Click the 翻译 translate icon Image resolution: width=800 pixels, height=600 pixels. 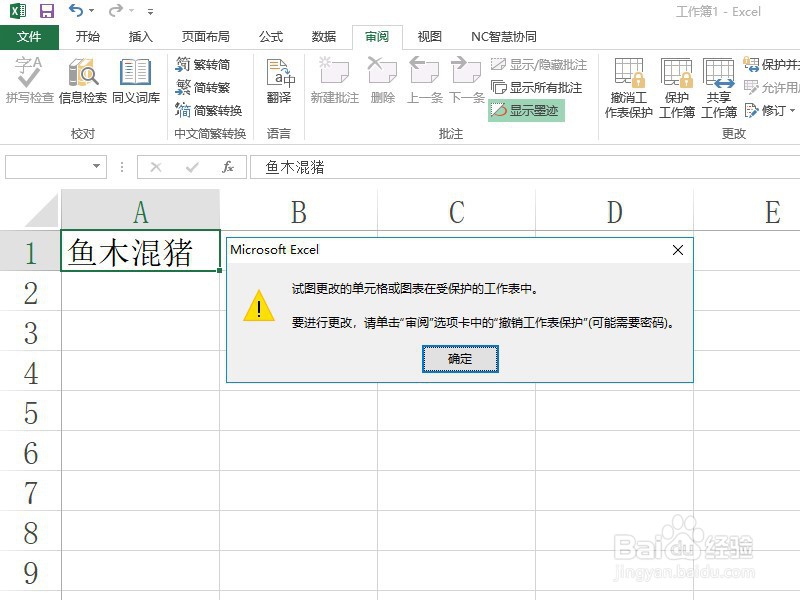pyautogui.click(x=279, y=81)
